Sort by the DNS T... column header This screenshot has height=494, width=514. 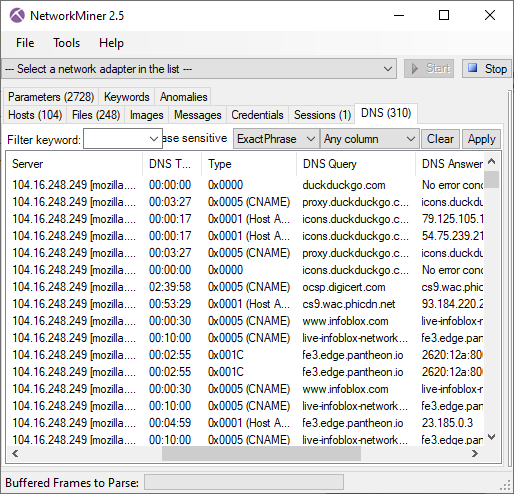pos(172,164)
